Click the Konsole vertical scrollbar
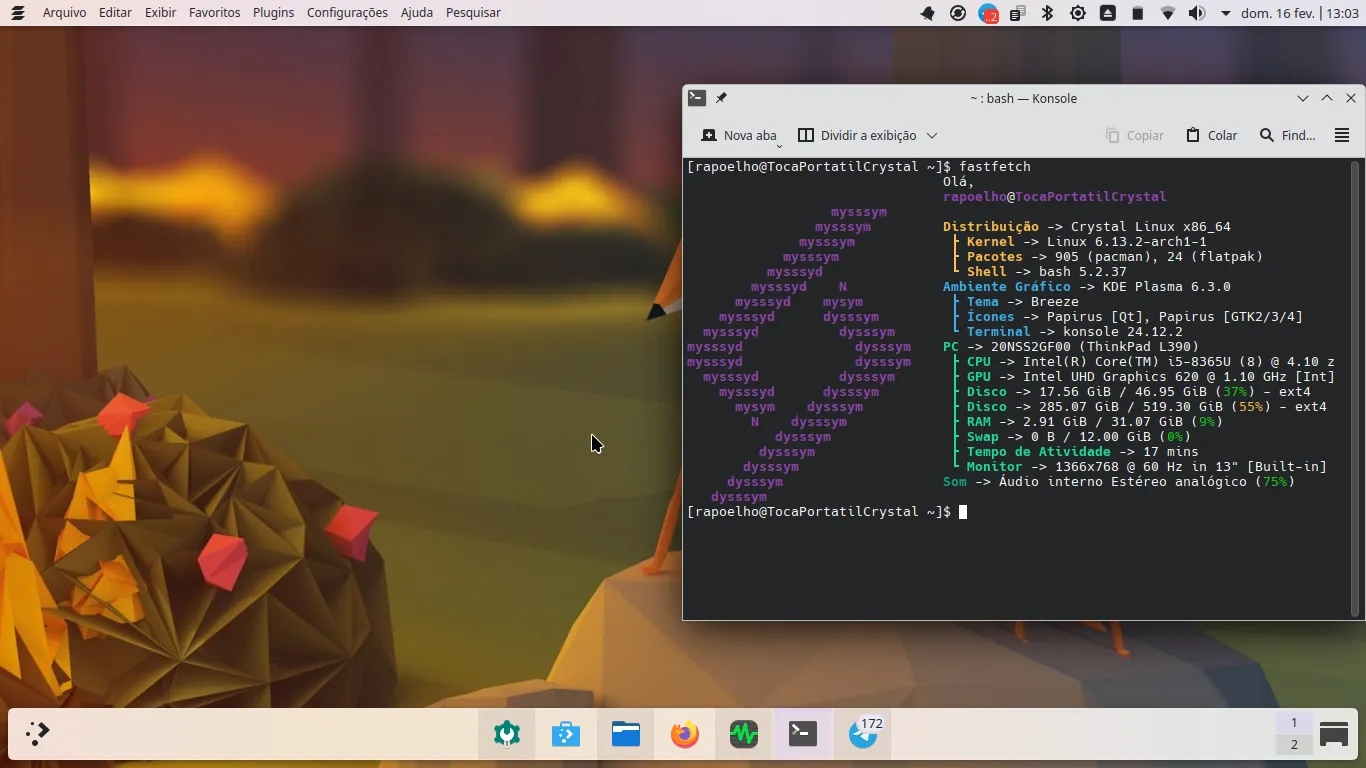 1356,390
